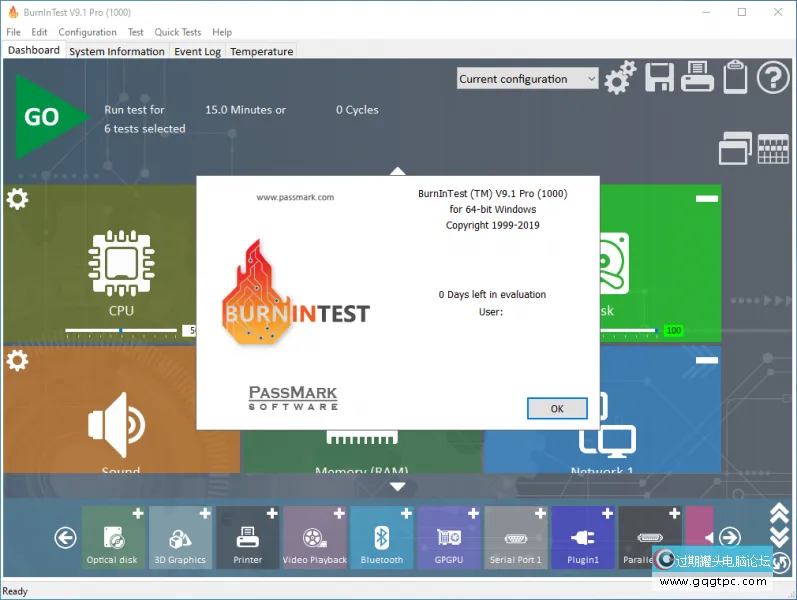The image size is (797, 600).
Task: Add the Optical disk test
Action: pyautogui.click(x=138, y=514)
